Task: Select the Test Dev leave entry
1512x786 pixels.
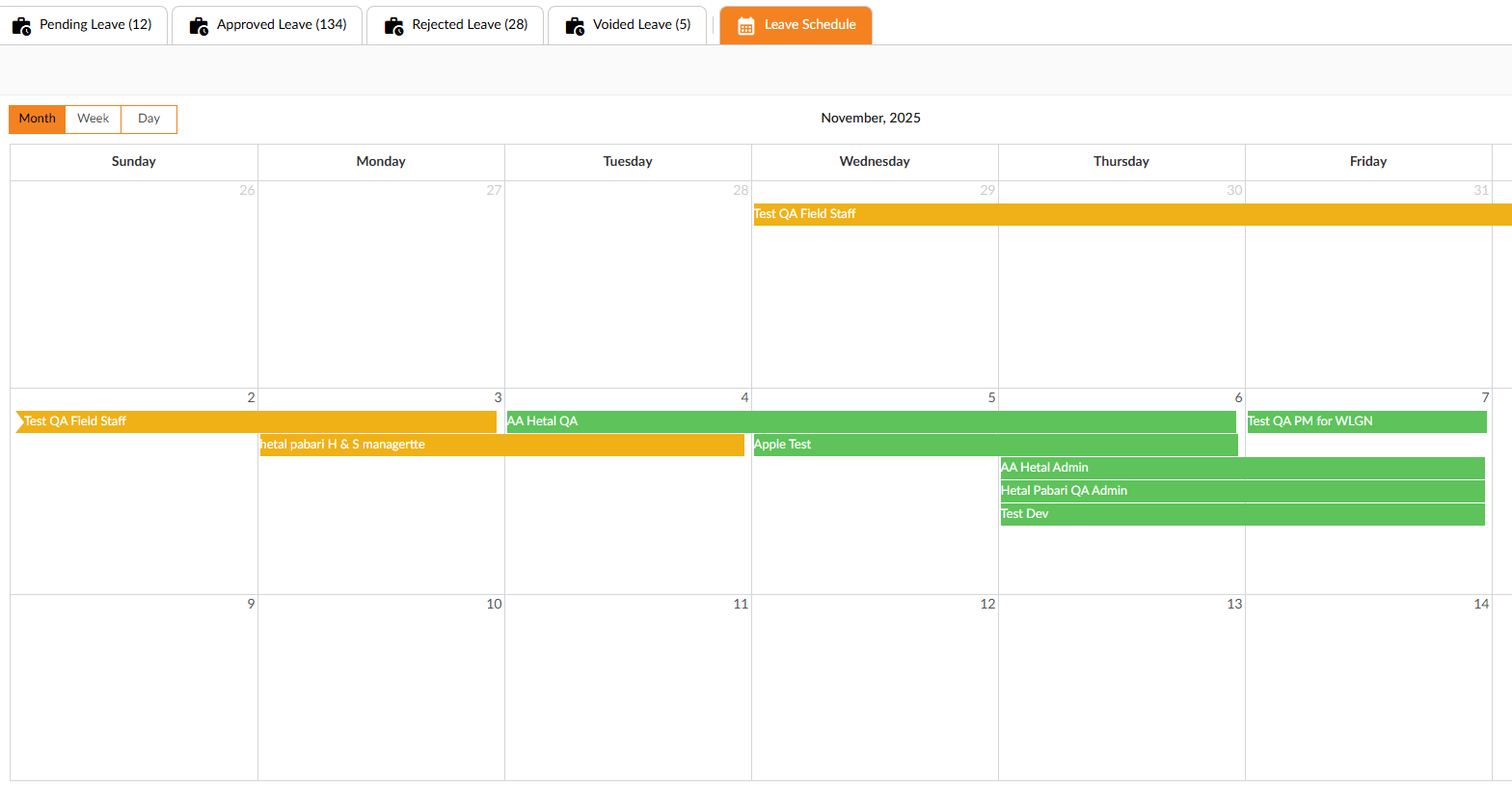Action: [1241, 514]
